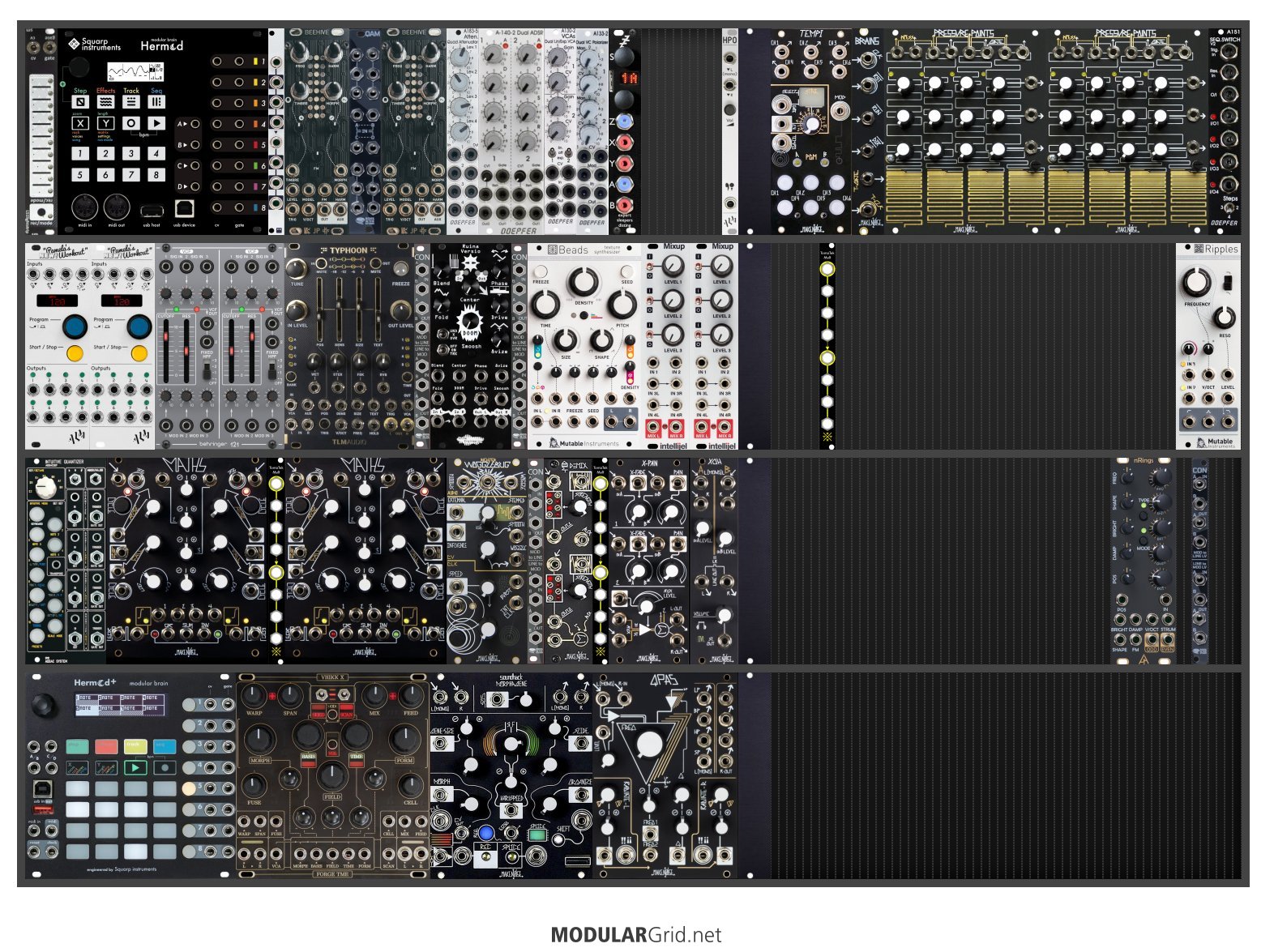Switch Hermod to Seq mode
The width and height of the screenshot is (1274, 952).
156,102
